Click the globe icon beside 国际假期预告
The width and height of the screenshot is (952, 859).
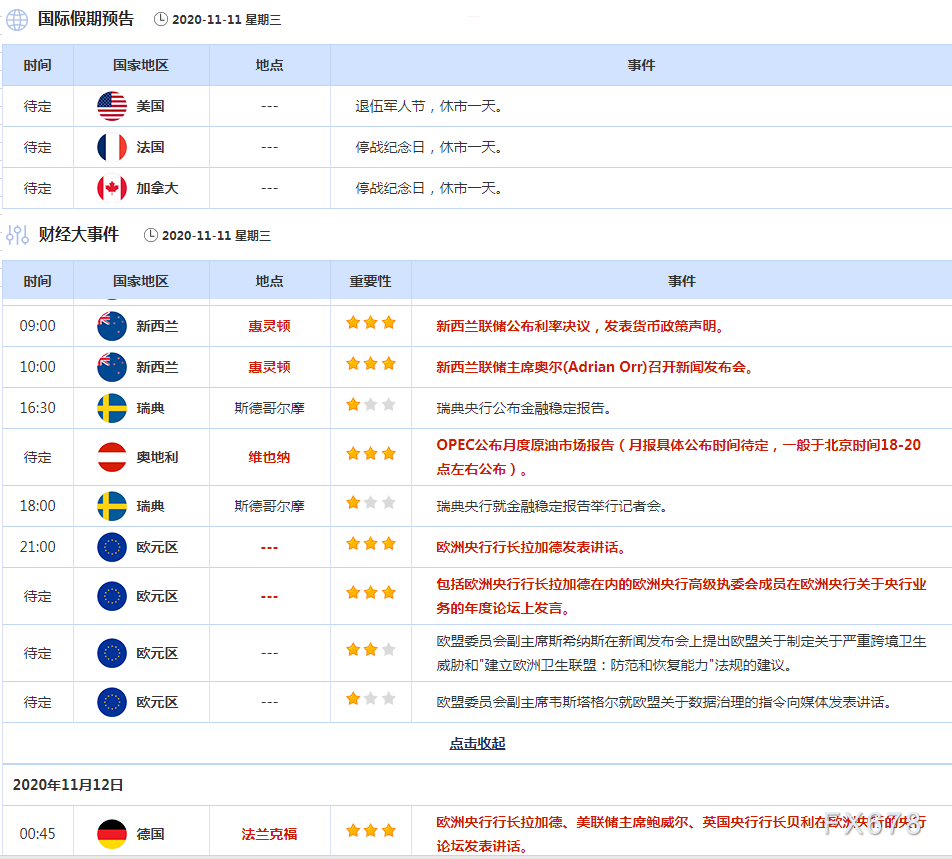pos(17,20)
